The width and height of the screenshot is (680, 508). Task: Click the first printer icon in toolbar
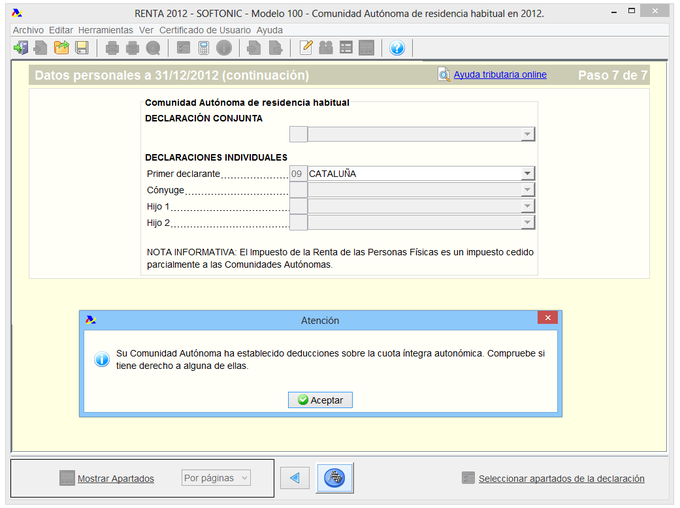coord(112,47)
